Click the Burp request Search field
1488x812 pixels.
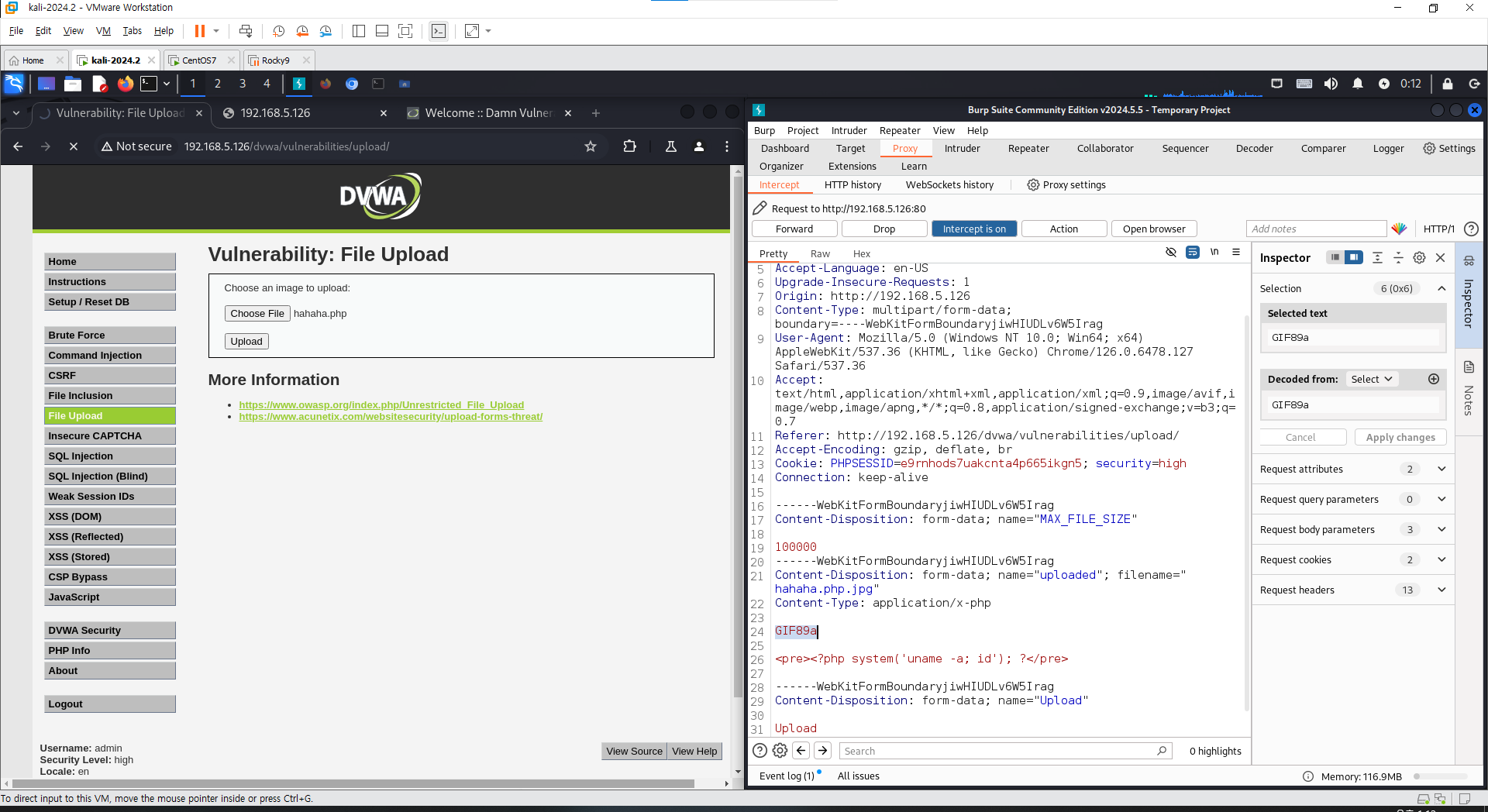click(x=1004, y=751)
